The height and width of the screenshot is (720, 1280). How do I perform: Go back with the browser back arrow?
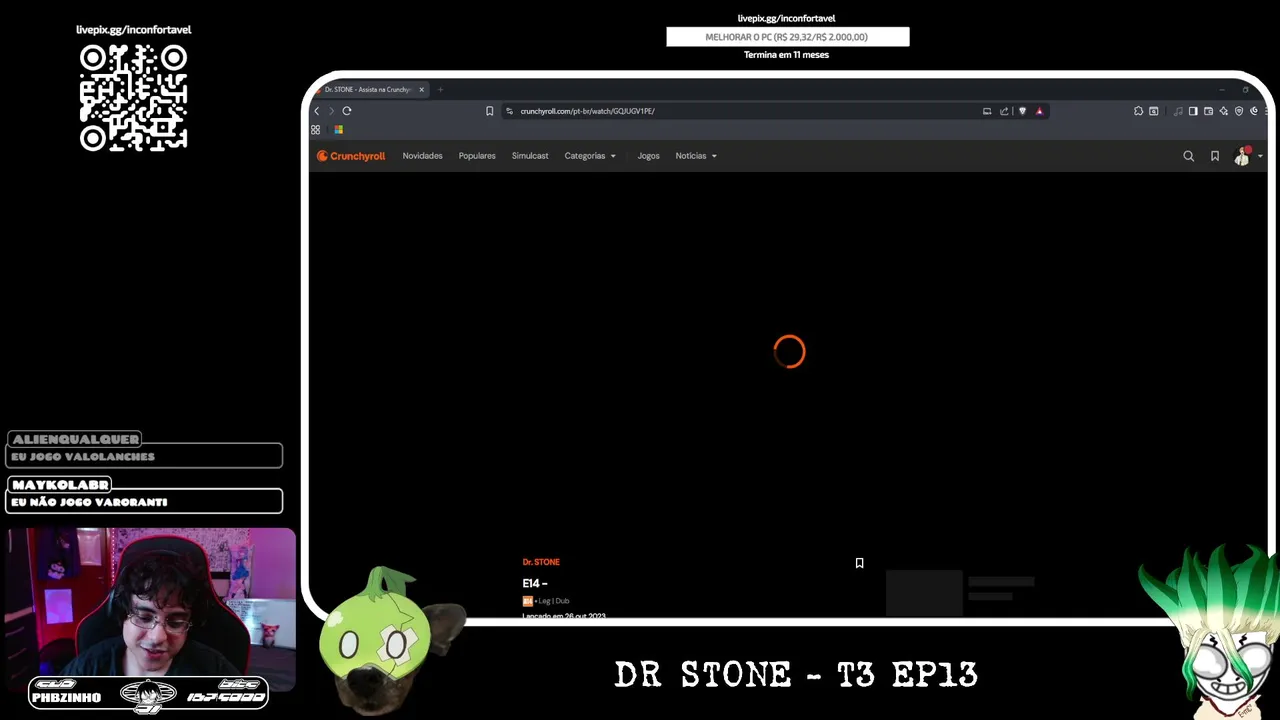317,111
